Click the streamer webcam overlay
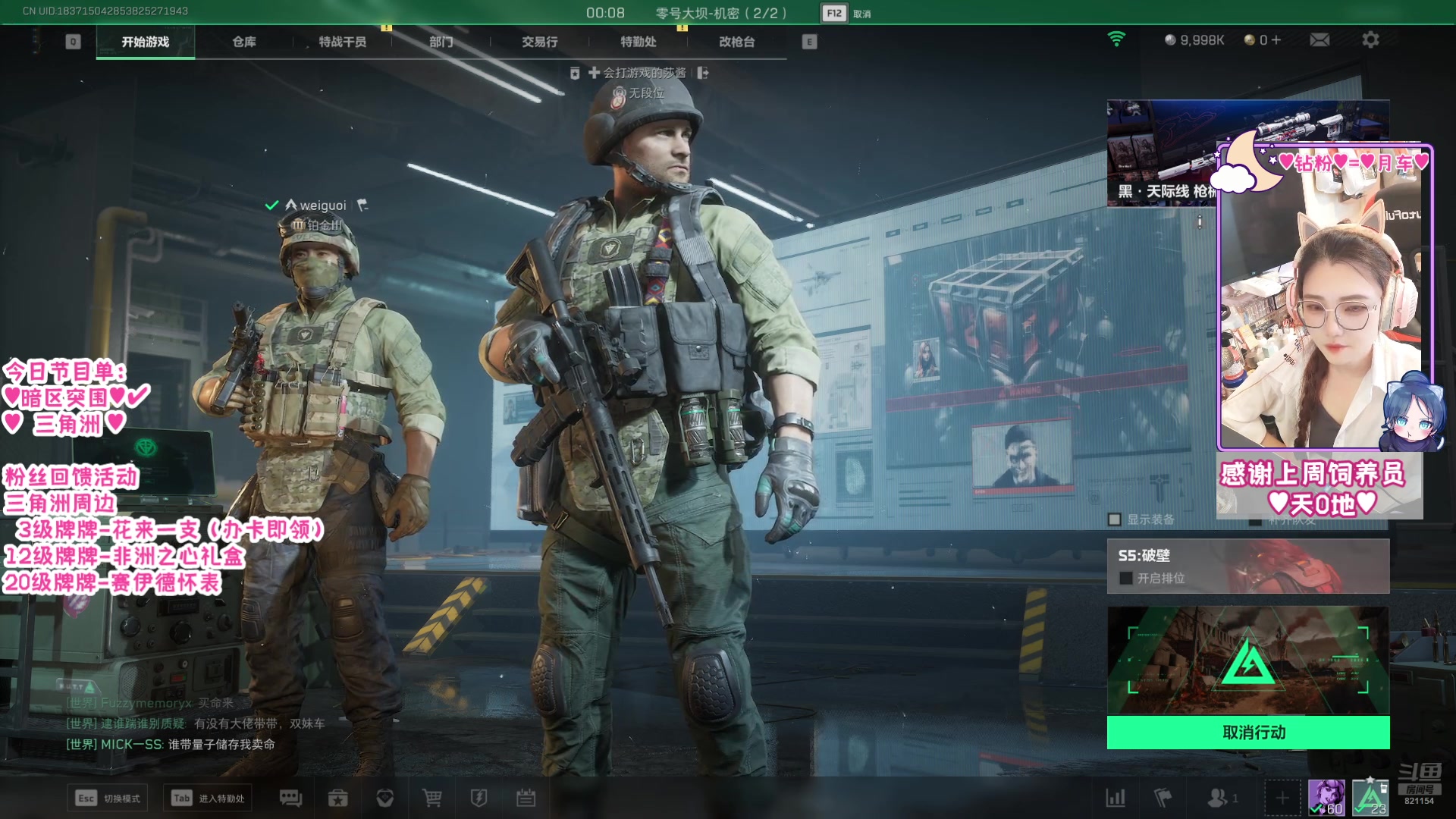Viewport: 1456px width, 819px height. pos(1324,297)
